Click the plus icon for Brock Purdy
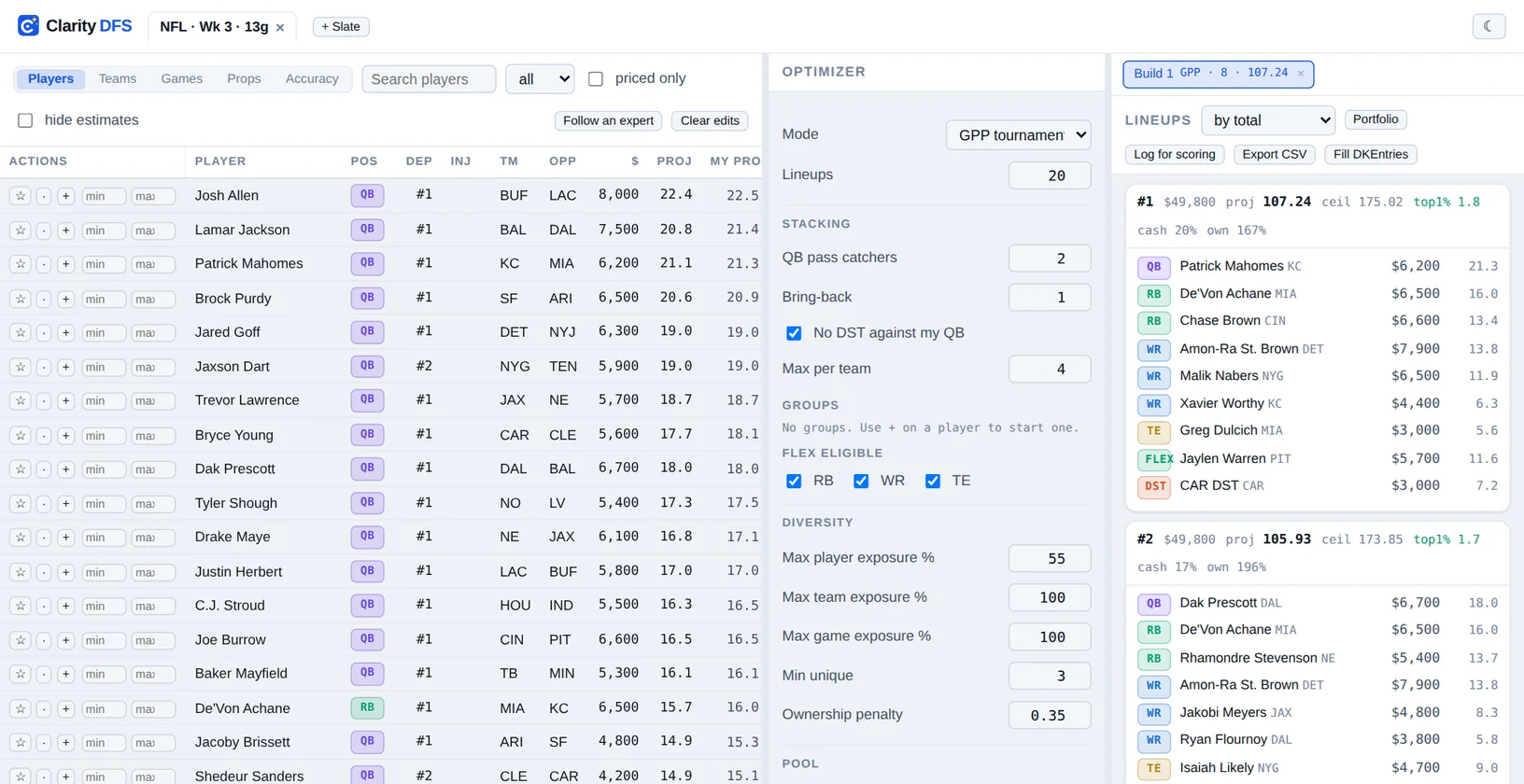 point(65,299)
